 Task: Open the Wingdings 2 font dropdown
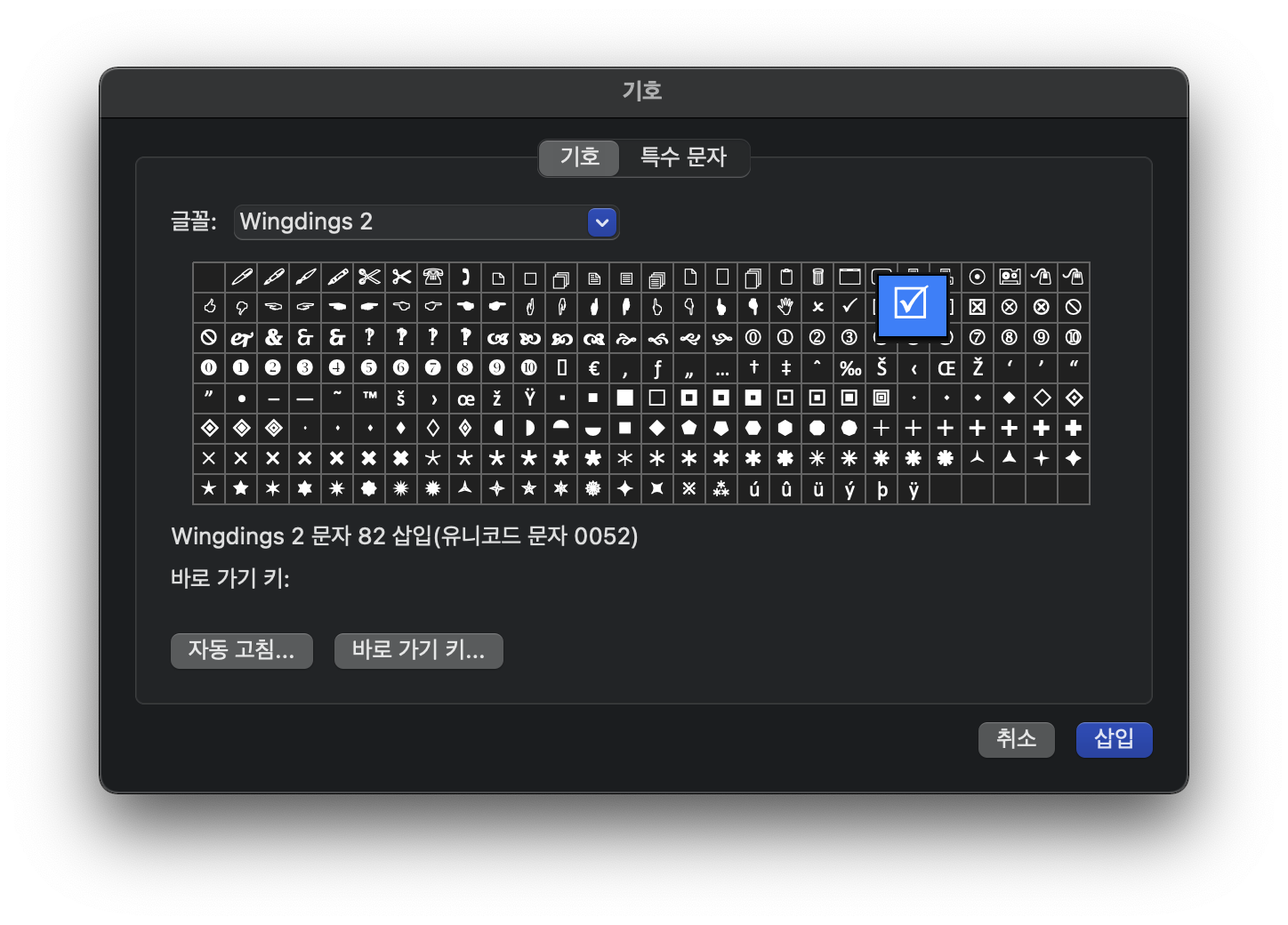(601, 222)
